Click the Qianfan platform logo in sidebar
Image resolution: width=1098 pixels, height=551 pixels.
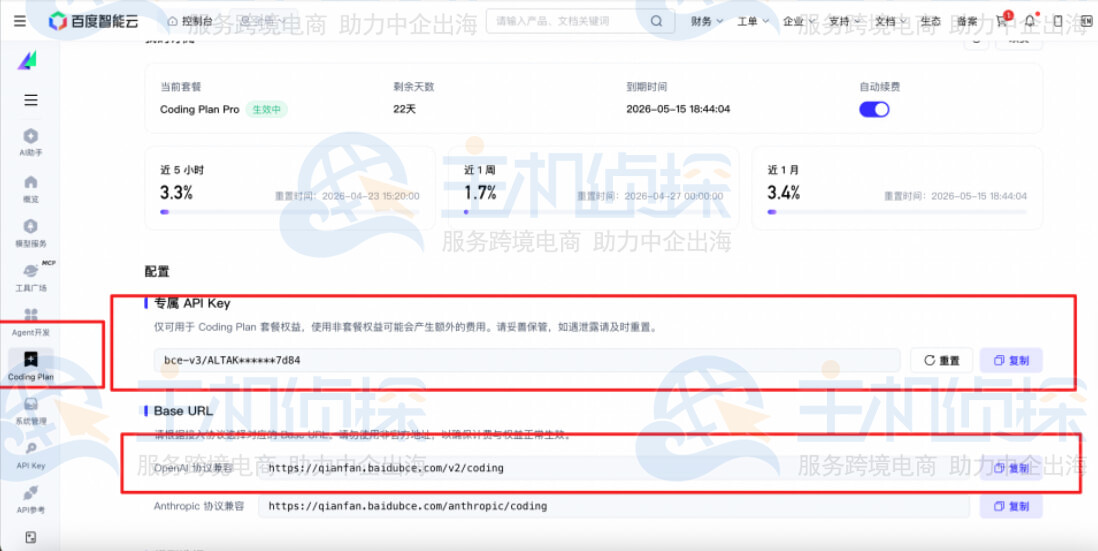coord(27,60)
